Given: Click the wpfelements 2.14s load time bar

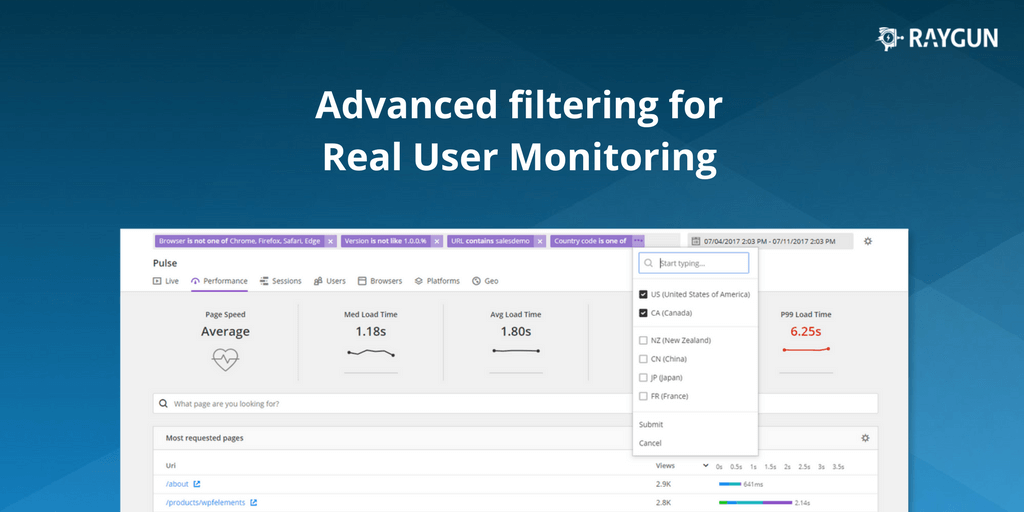Looking at the screenshot, I should click(756, 502).
